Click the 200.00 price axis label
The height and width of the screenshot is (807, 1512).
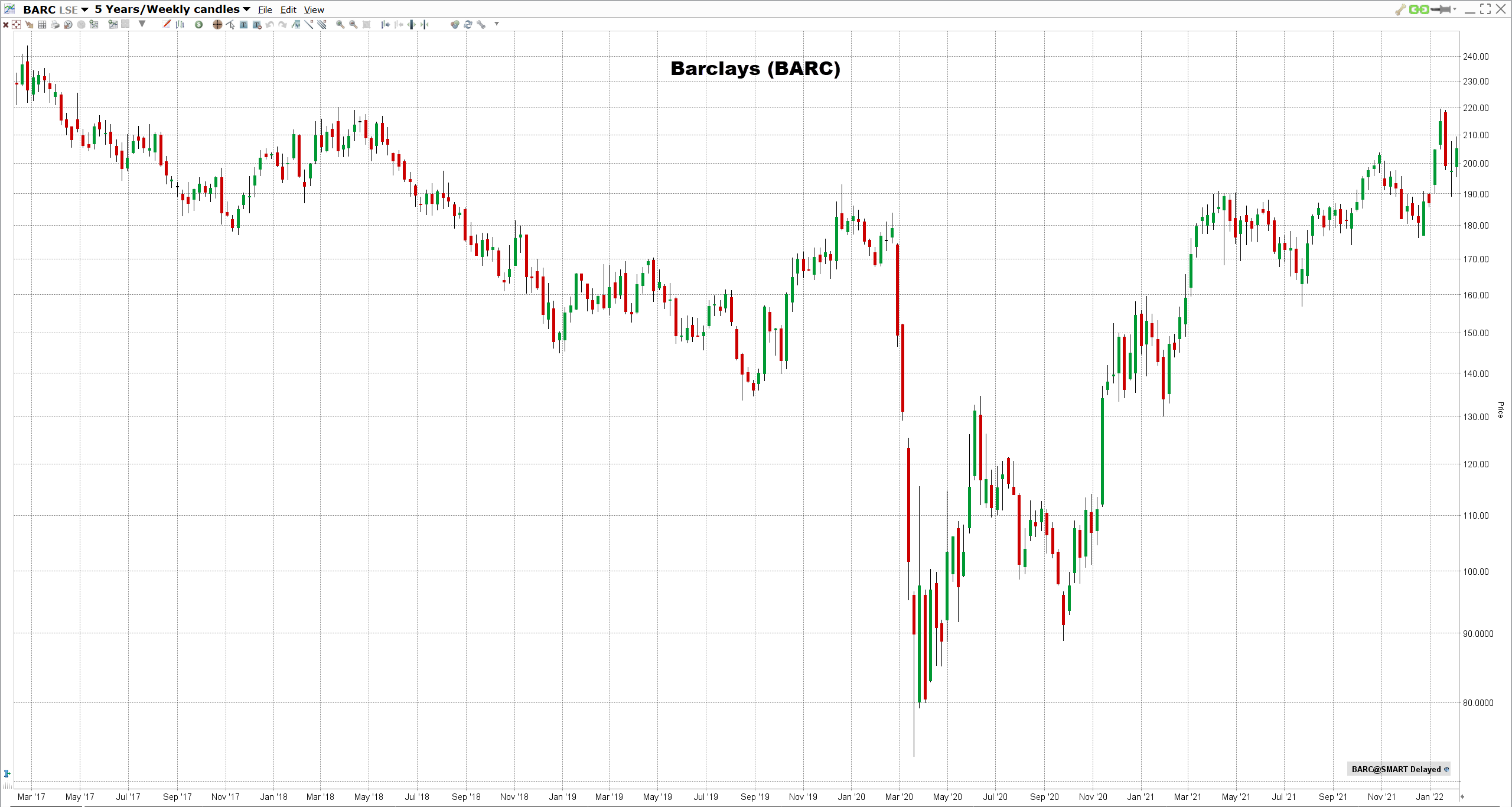tap(1476, 164)
